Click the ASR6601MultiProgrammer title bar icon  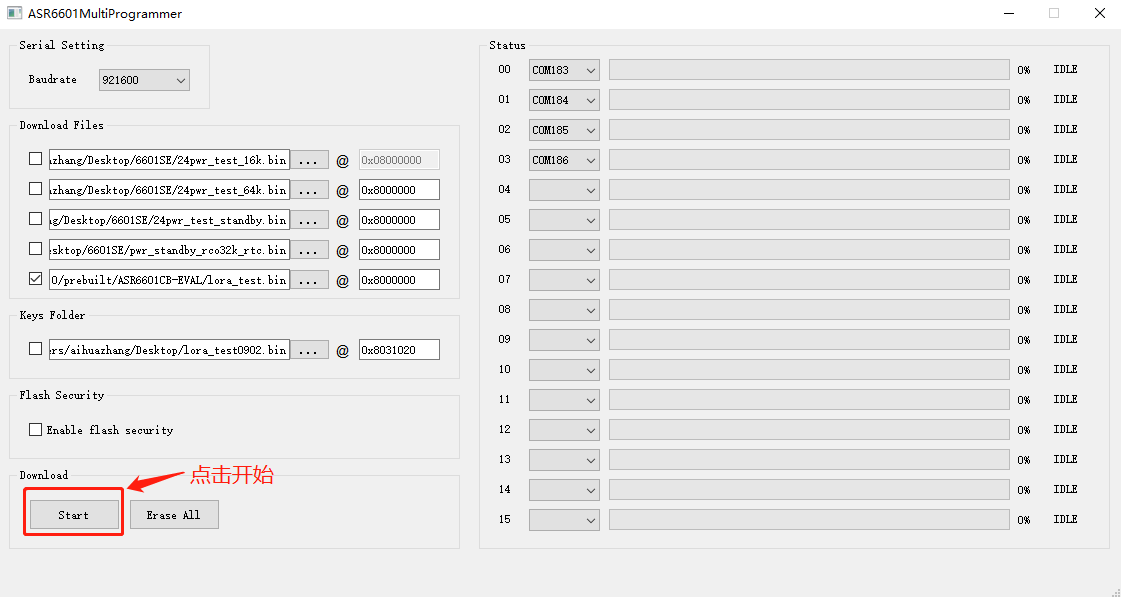[x=14, y=14]
